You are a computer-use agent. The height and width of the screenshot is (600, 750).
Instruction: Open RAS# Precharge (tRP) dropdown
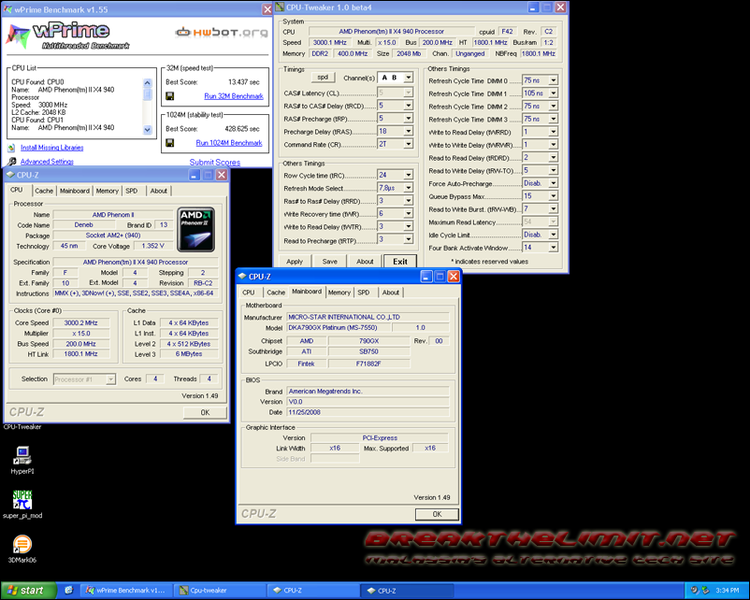coord(408,118)
